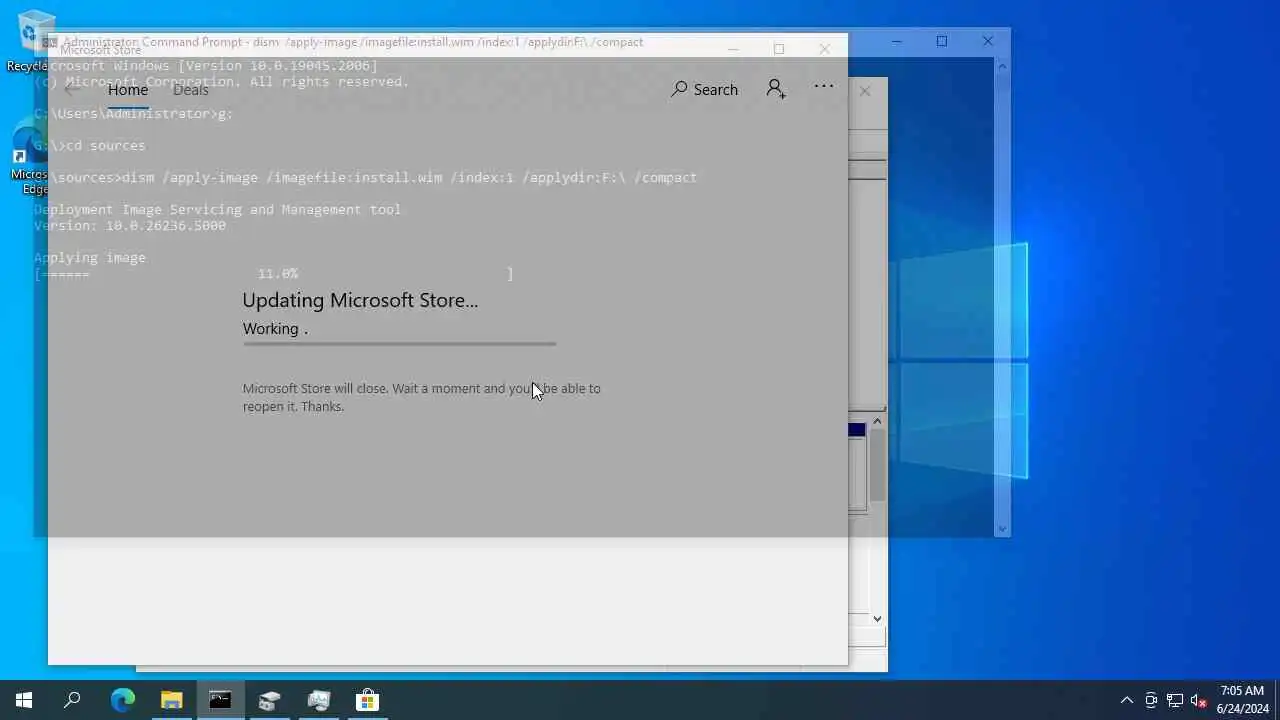Open the account sign-in person icon
The height and width of the screenshot is (720, 1280).
776,89
